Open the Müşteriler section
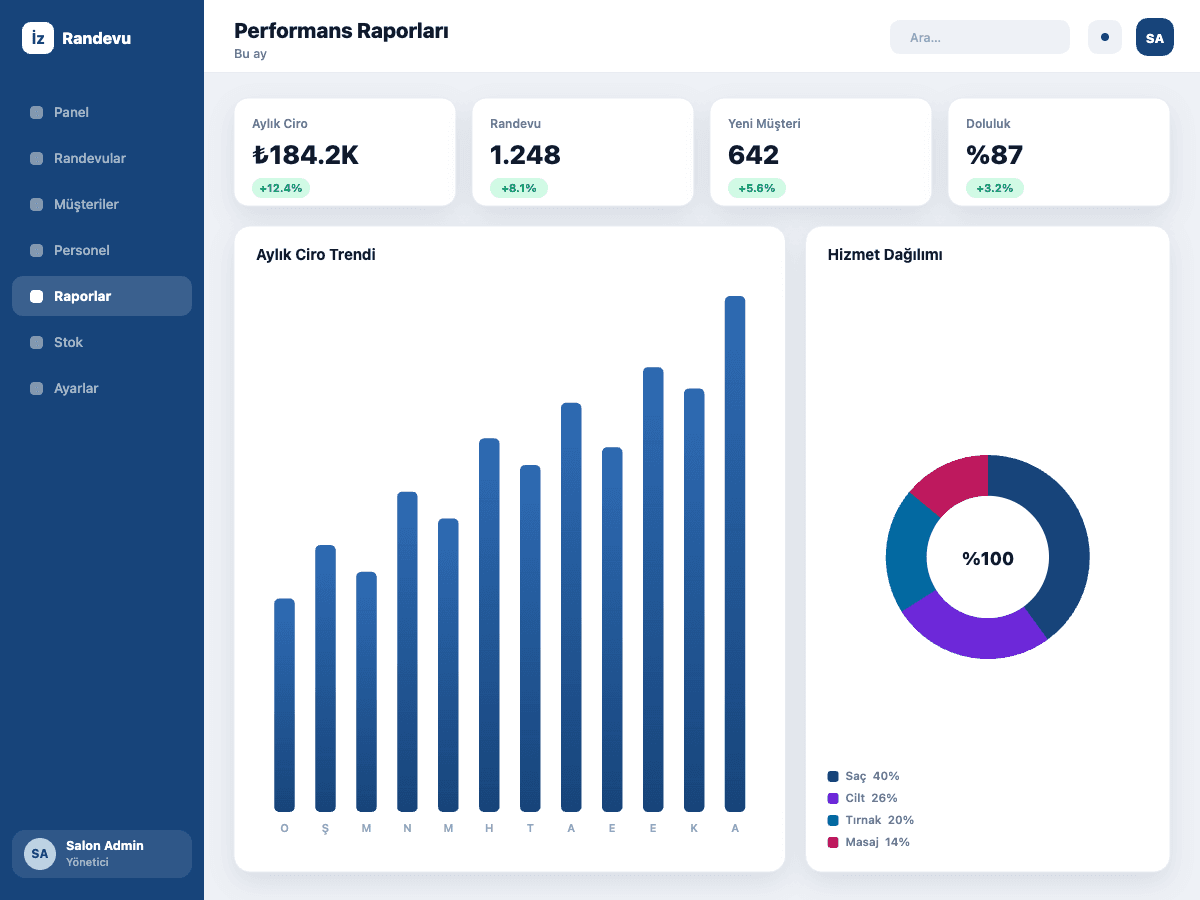 click(x=102, y=204)
